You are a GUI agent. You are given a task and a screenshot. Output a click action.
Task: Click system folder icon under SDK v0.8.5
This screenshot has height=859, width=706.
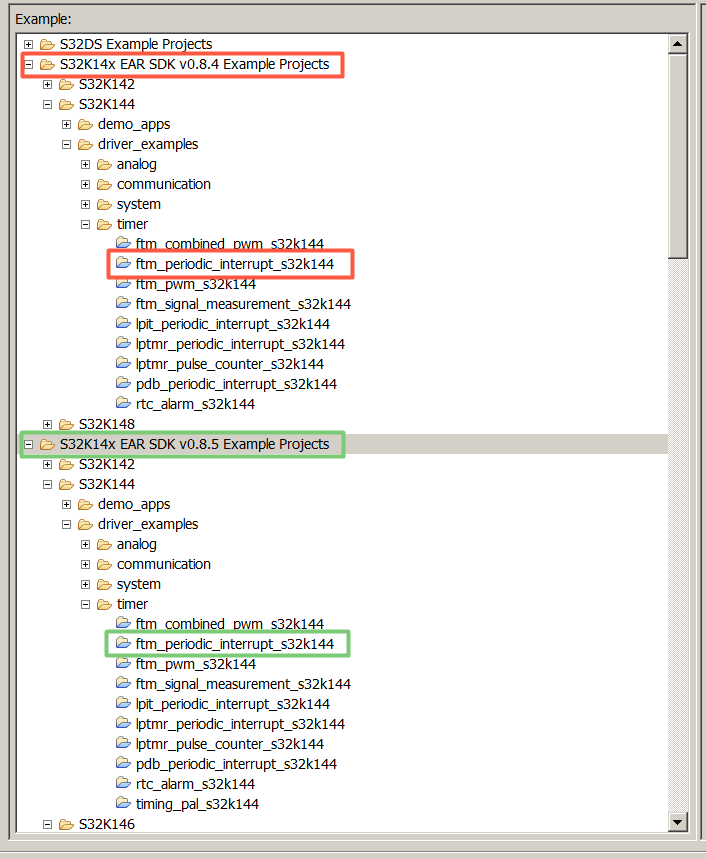[x=104, y=584]
